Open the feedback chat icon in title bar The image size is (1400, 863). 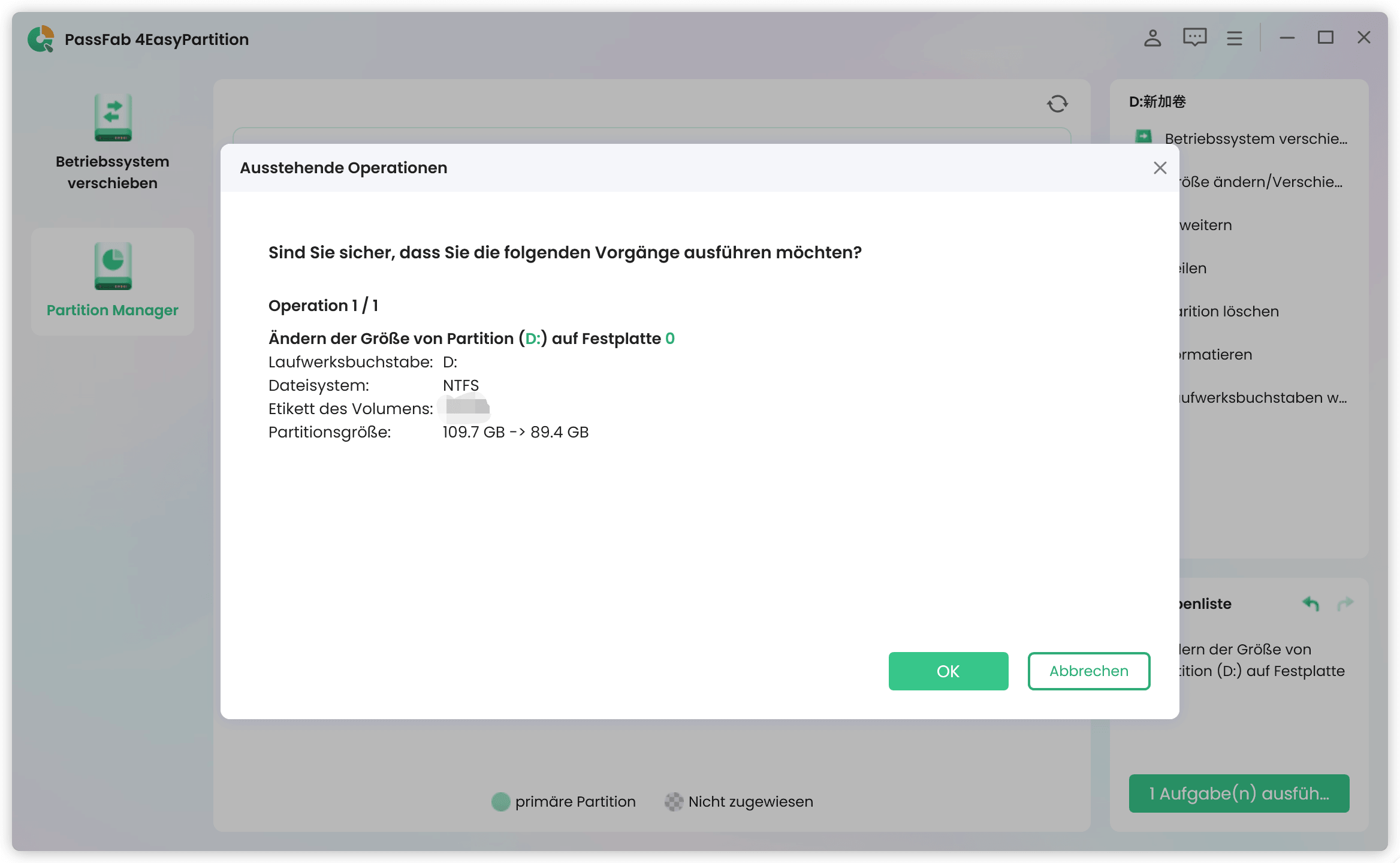coord(1193,38)
